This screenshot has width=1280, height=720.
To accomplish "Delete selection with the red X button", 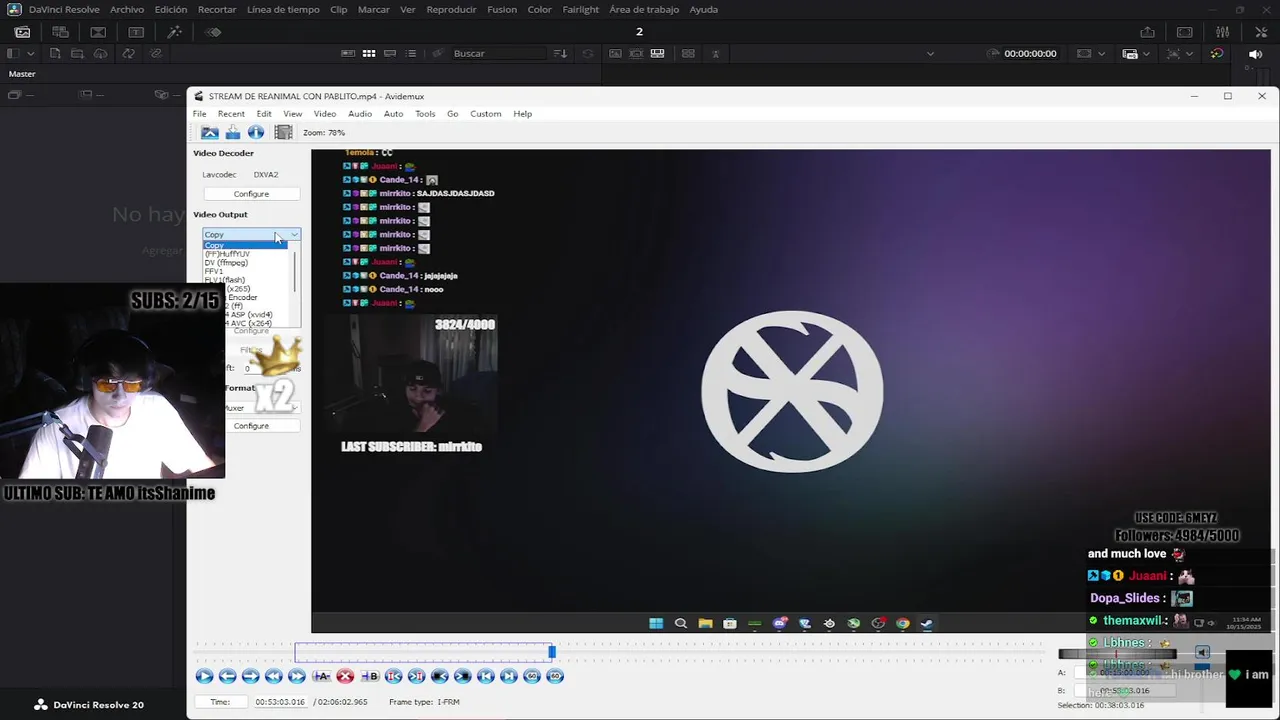I will 345,676.
